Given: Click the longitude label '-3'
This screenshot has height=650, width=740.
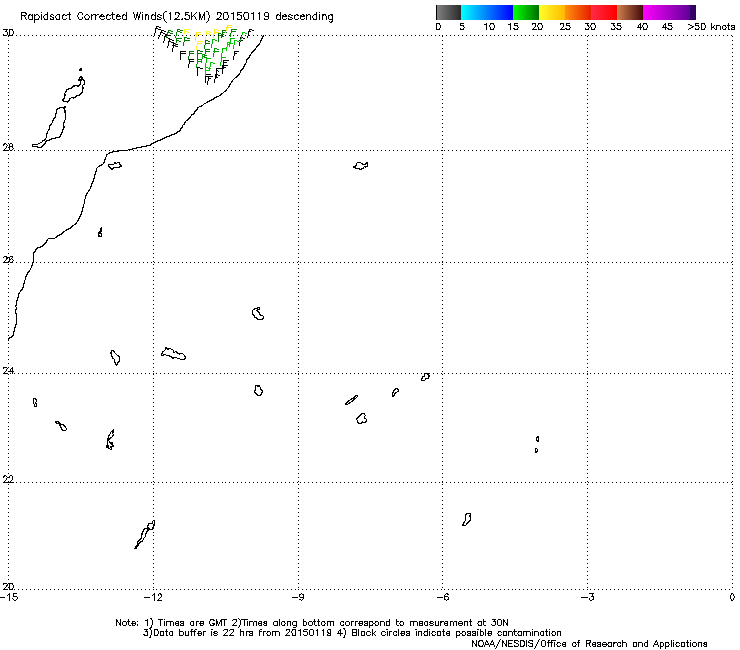Looking at the screenshot, I should click(x=587, y=597).
